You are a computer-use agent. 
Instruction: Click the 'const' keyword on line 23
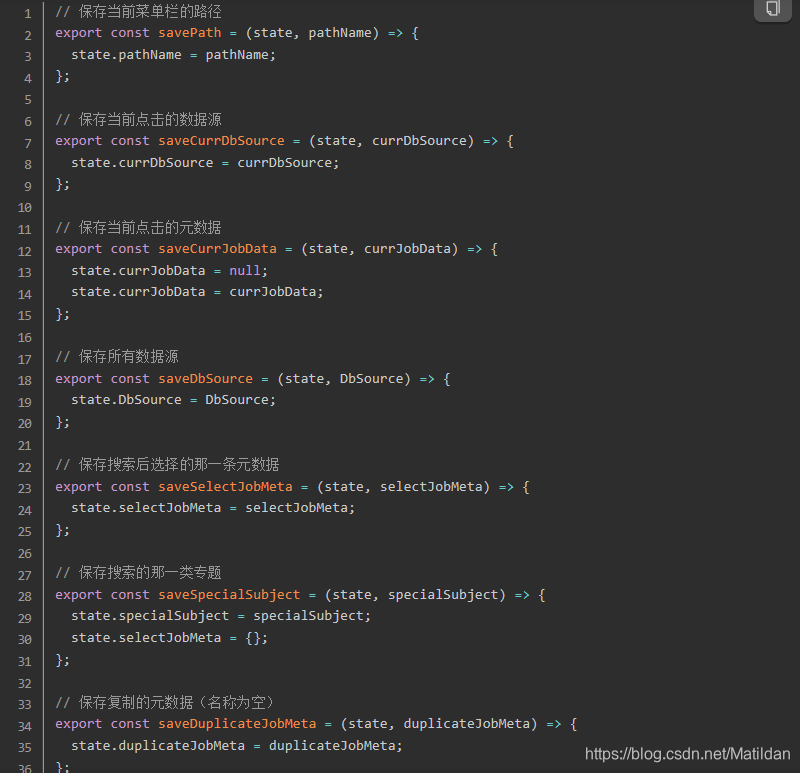(130, 487)
